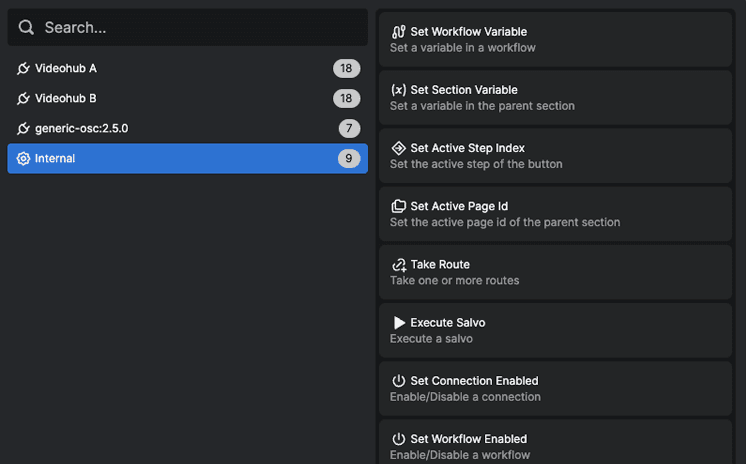Choose the Set Workflow Variable action

555,39
